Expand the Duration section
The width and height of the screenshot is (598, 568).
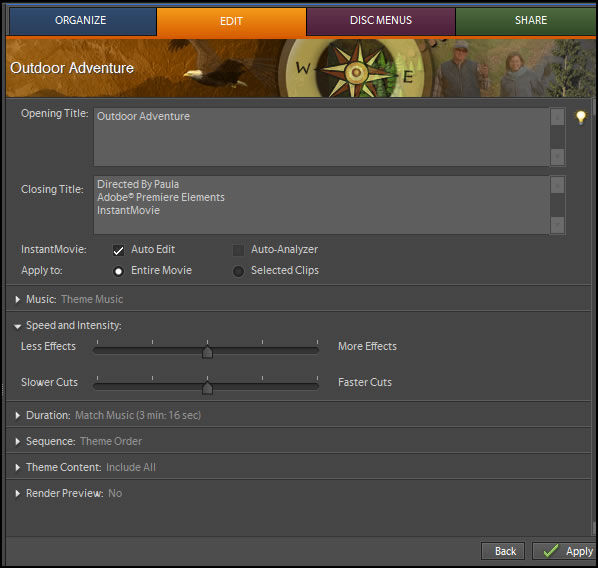pos(18,415)
